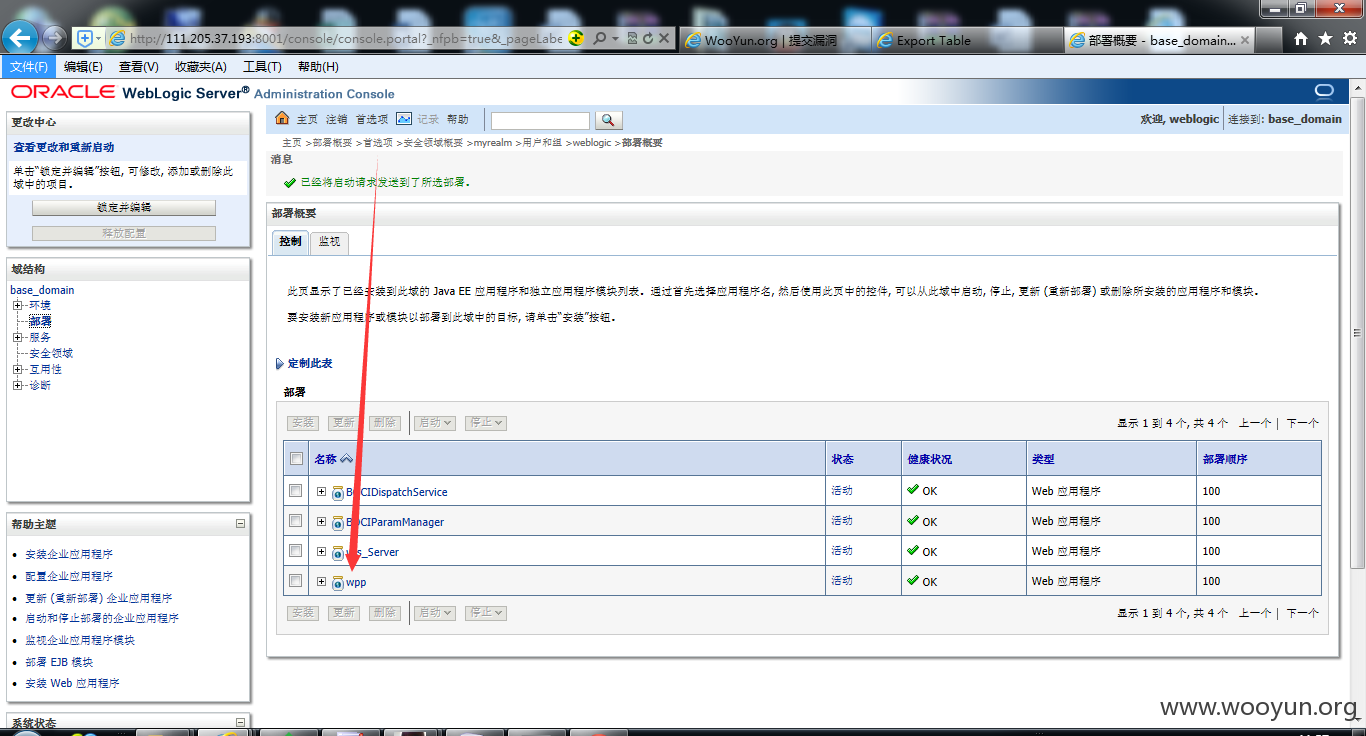Open 安装企业应用程序 help link
This screenshot has width=1366, height=736.
69,554
